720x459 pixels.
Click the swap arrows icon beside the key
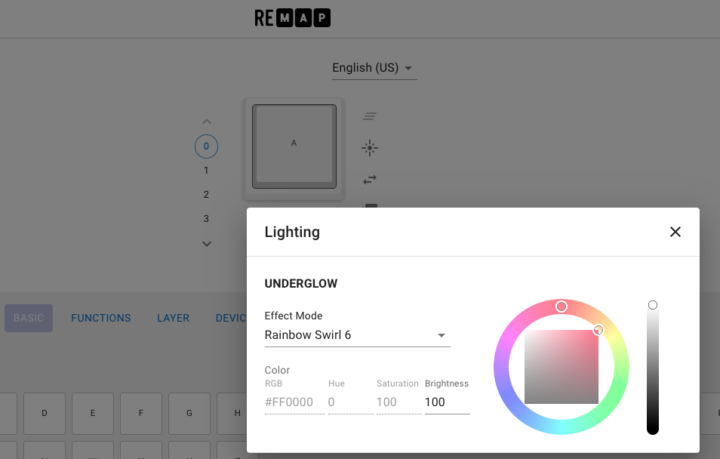(370, 179)
